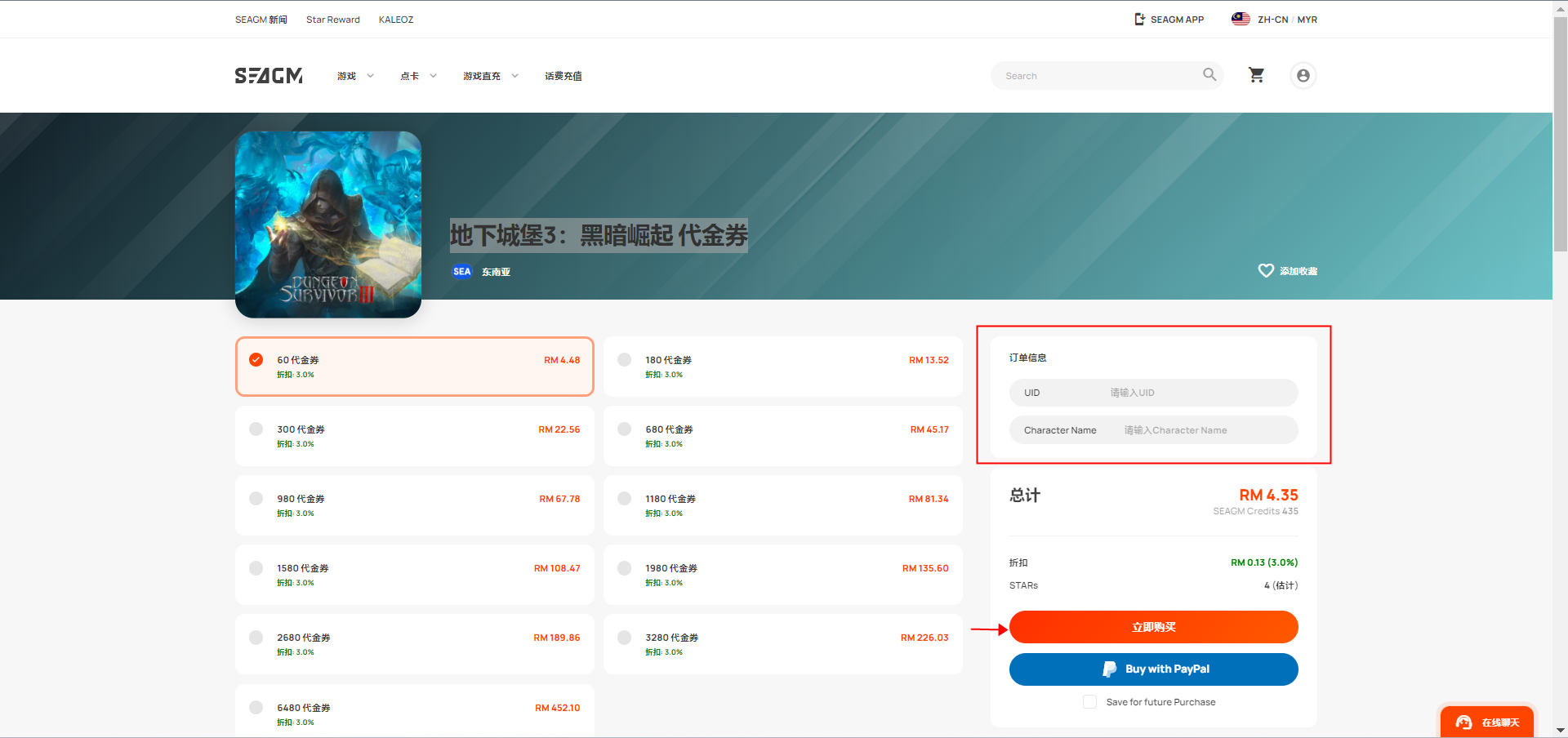Click the heart favorite icon
Image resolution: width=1568 pixels, height=738 pixels.
point(1266,270)
